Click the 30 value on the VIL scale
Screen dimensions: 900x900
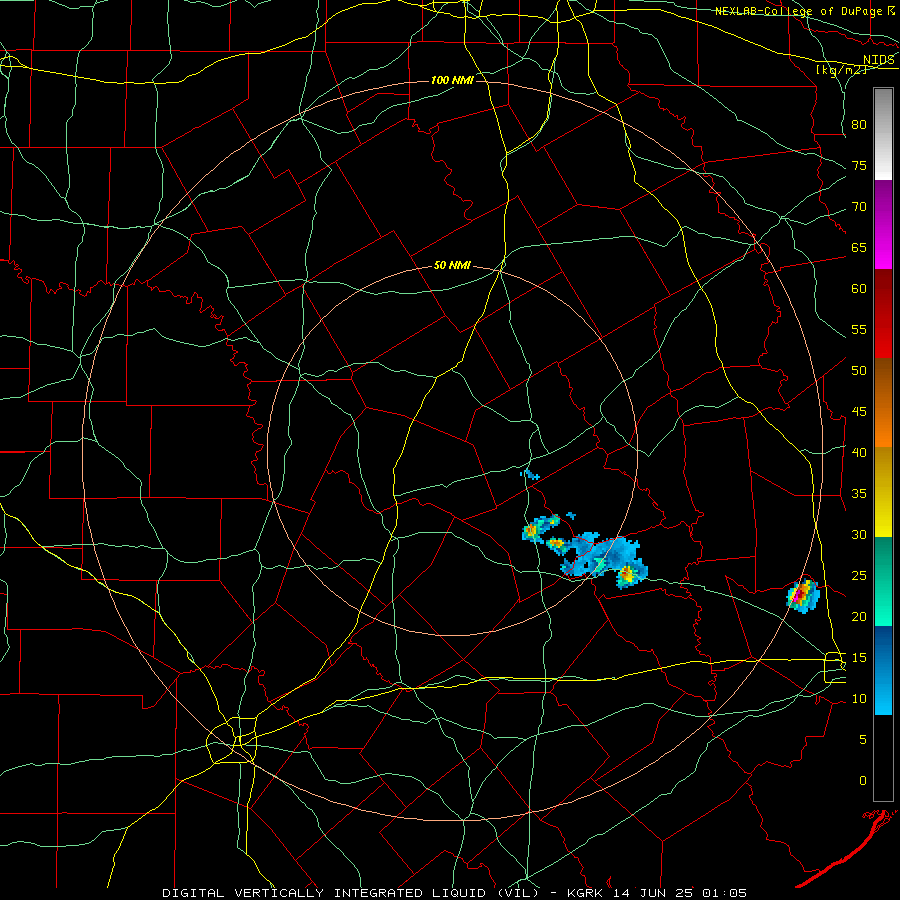[x=859, y=535]
